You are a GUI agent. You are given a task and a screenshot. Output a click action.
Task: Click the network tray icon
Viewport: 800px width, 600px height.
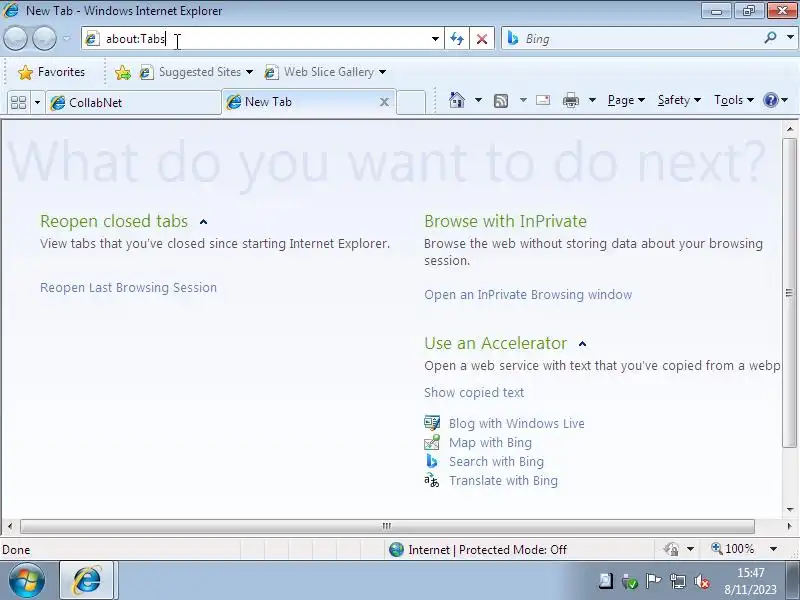tap(678, 581)
